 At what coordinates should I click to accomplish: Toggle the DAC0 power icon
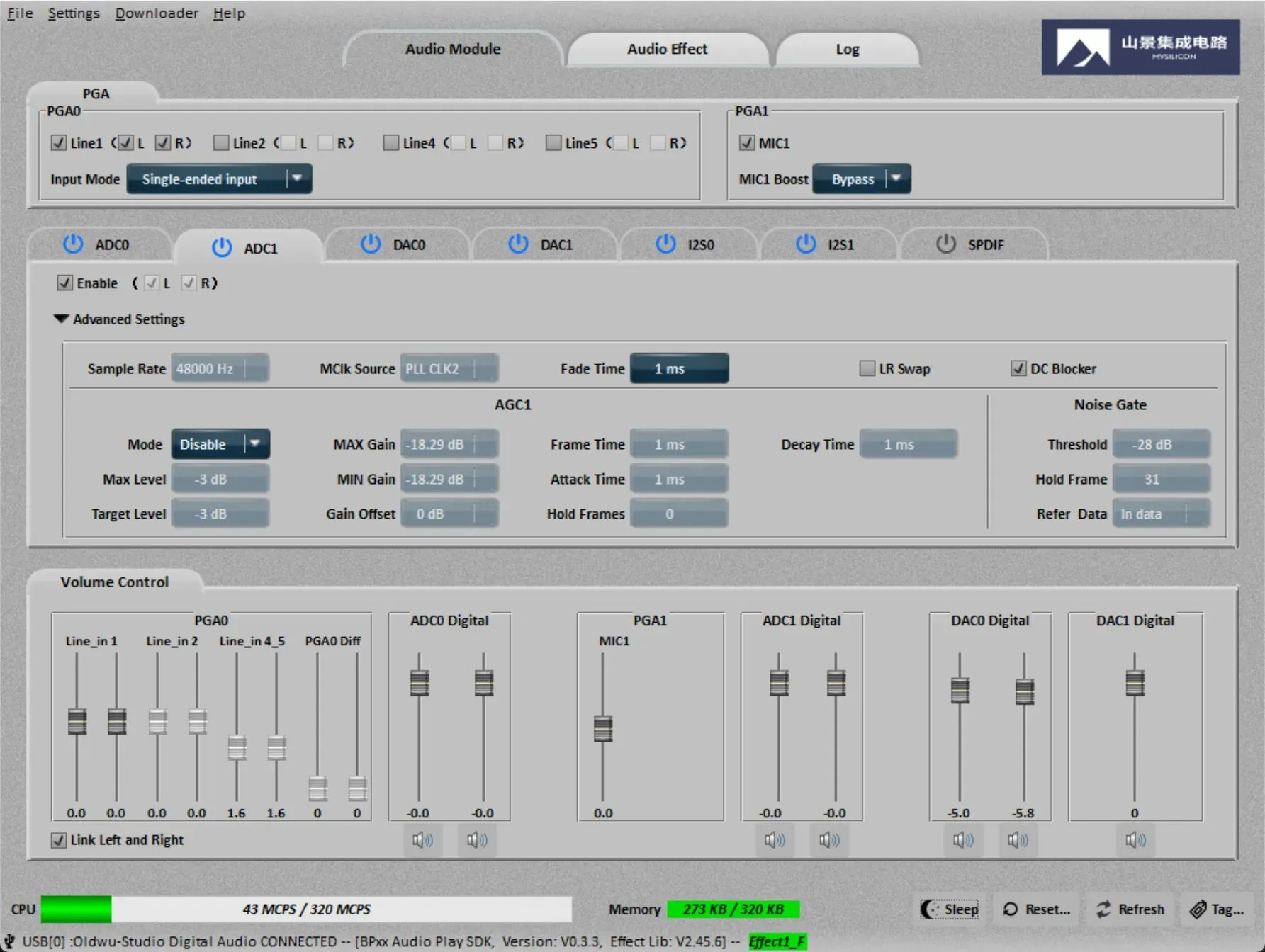(371, 244)
